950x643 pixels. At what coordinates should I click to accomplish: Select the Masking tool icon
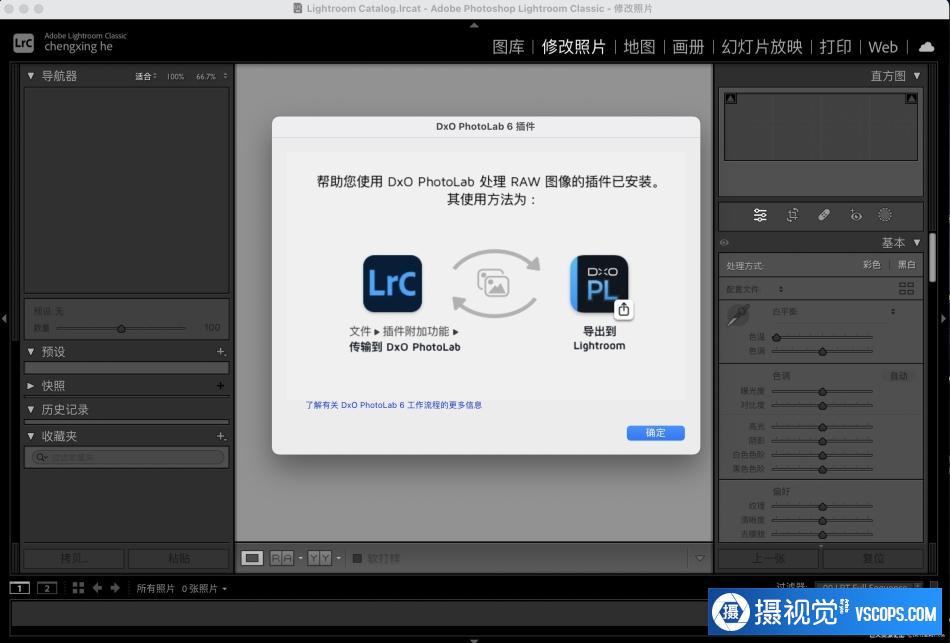pos(885,215)
